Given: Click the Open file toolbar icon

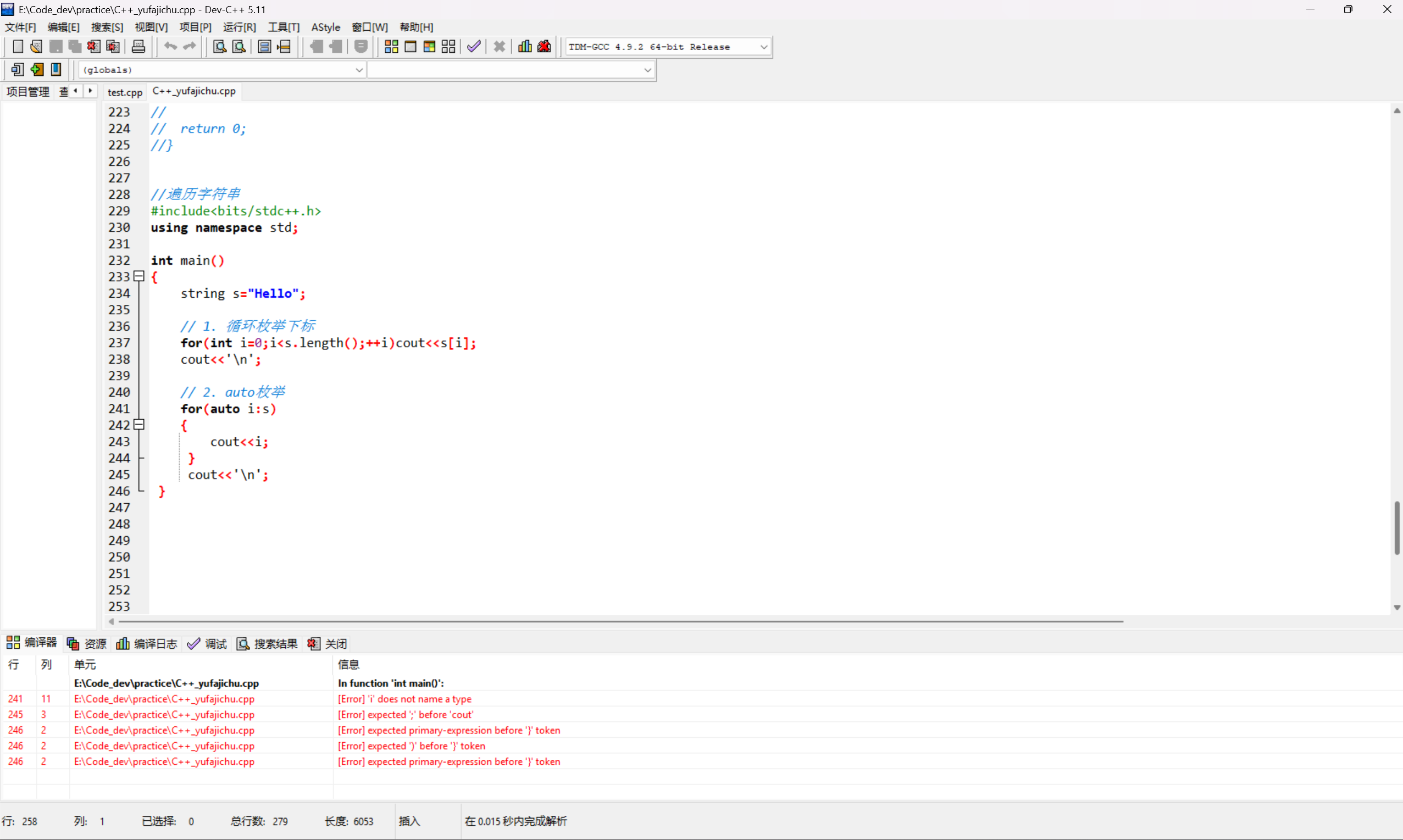Looking at the screenshot, I should pos(36,46).
